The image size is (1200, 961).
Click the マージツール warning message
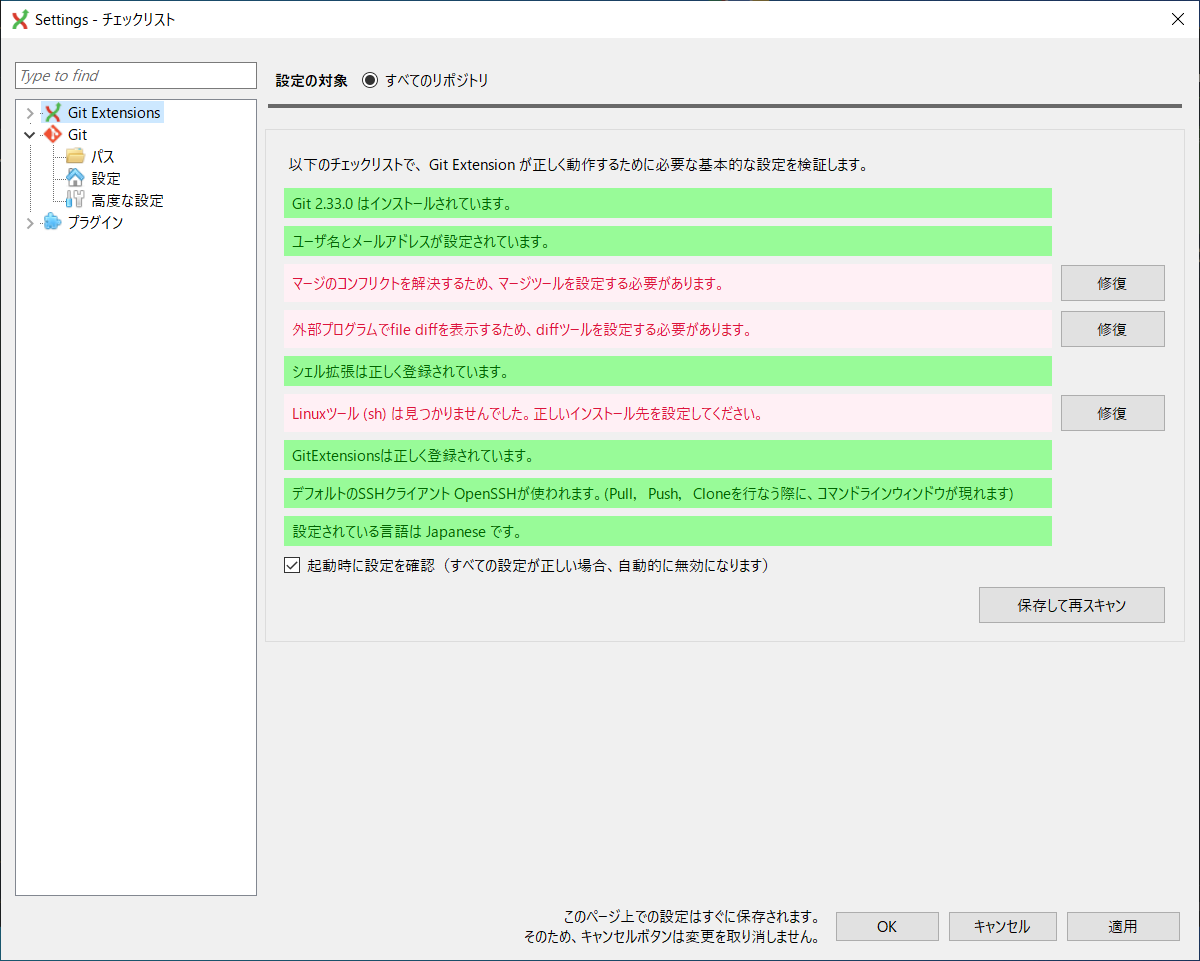click(x=668, y=283)
